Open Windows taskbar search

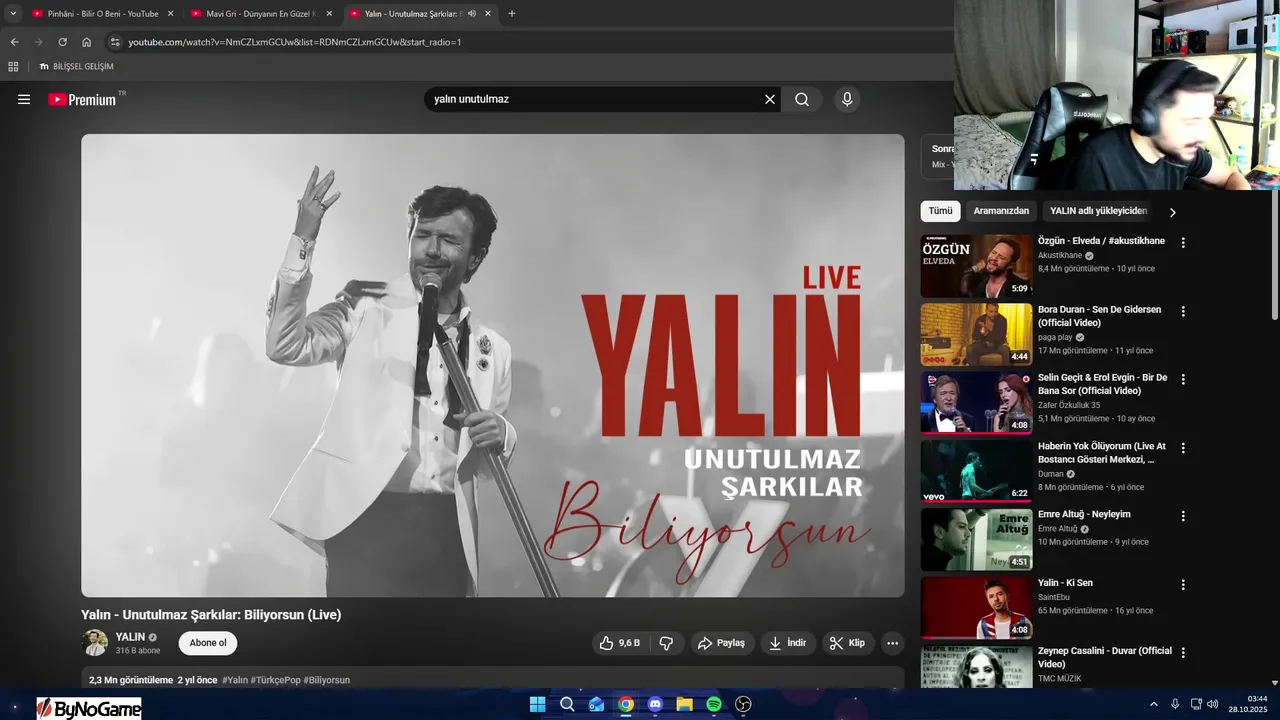(567, 704)
